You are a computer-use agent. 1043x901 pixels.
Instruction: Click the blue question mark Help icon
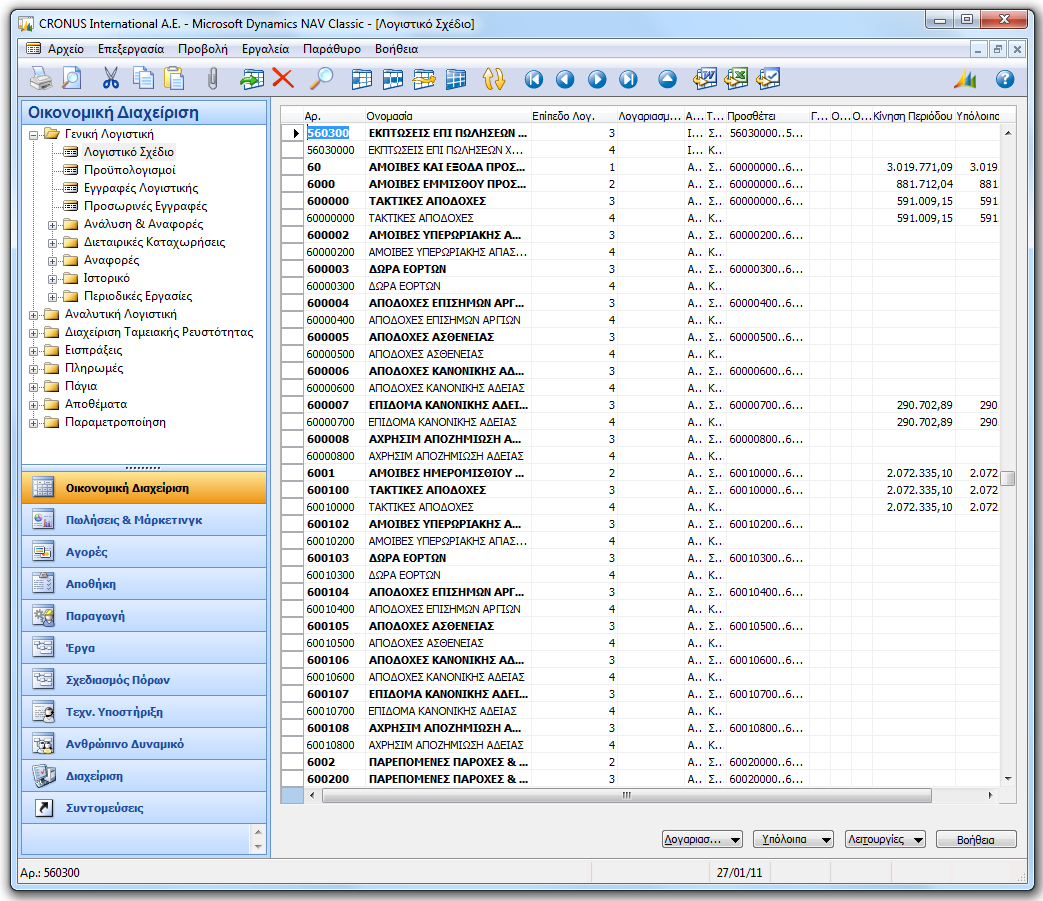[1005, 80]
